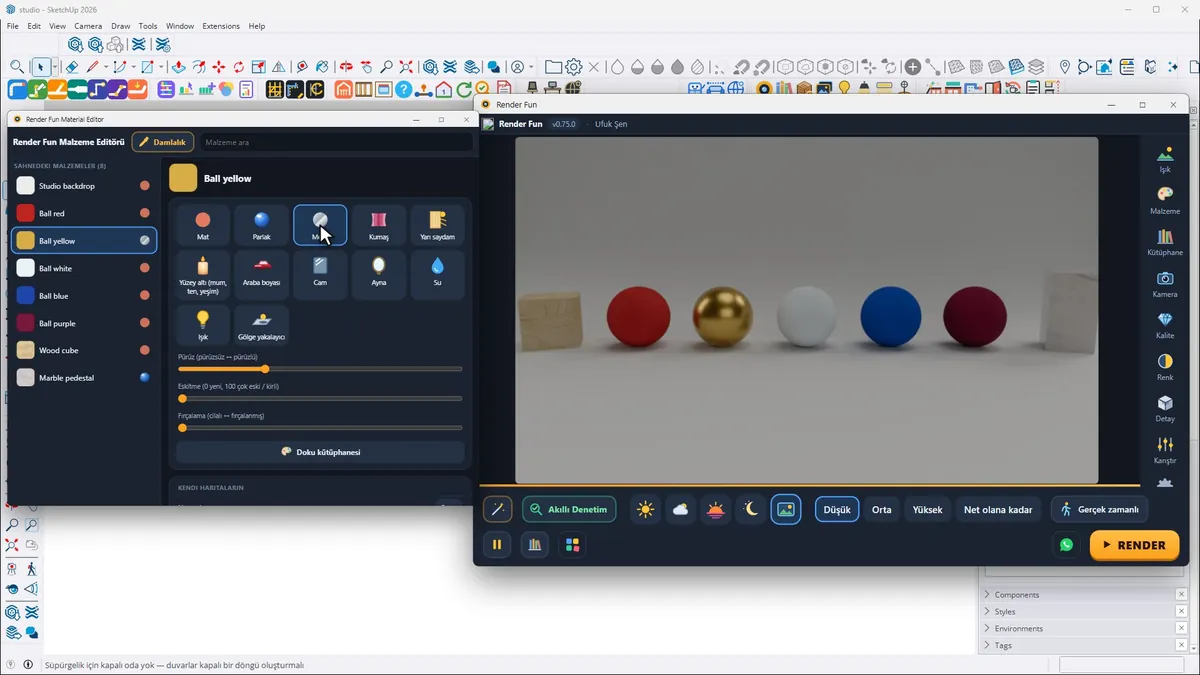Pick the Yarı saydam translucent preset
This screenshot has height=675, width=1200.
(437, 225)
